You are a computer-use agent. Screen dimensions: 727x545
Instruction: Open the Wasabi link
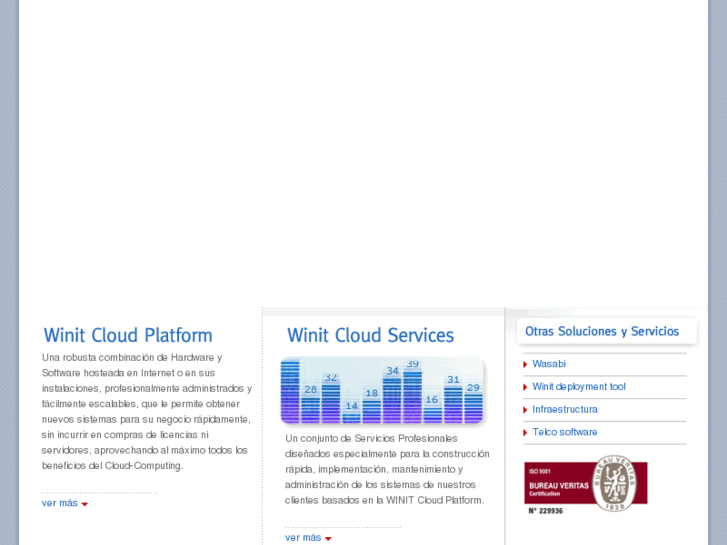click(x=549, y=364)
